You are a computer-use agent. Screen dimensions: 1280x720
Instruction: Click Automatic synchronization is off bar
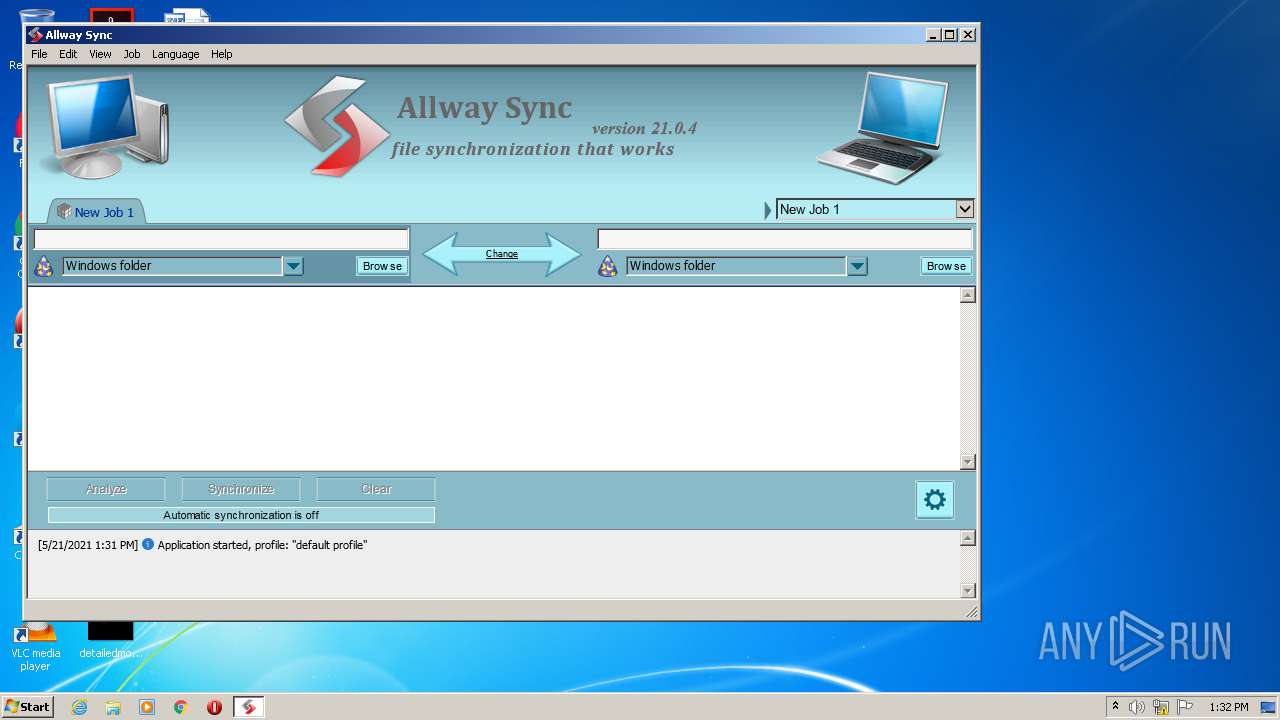point(241,515)
